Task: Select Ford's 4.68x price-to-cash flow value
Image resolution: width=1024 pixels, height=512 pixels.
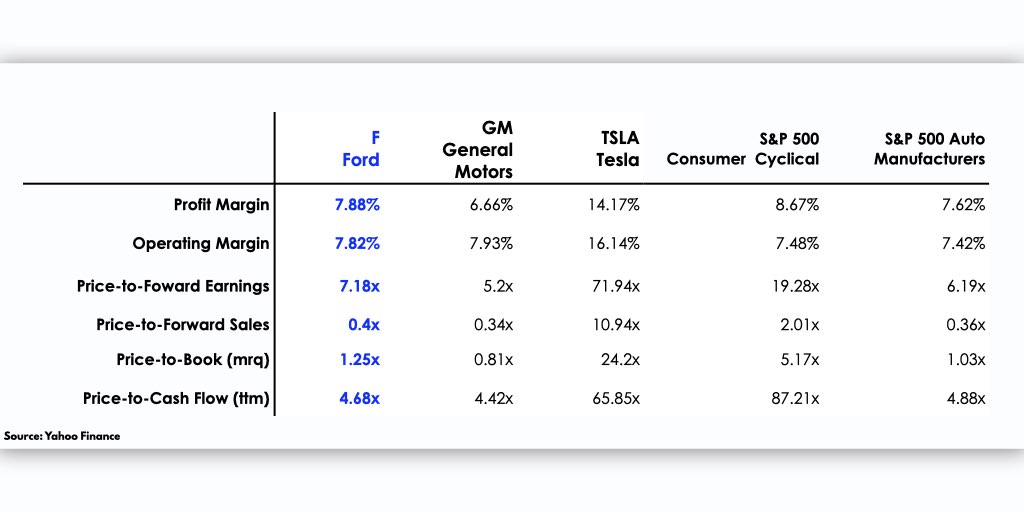Action: tap(359, 398)
